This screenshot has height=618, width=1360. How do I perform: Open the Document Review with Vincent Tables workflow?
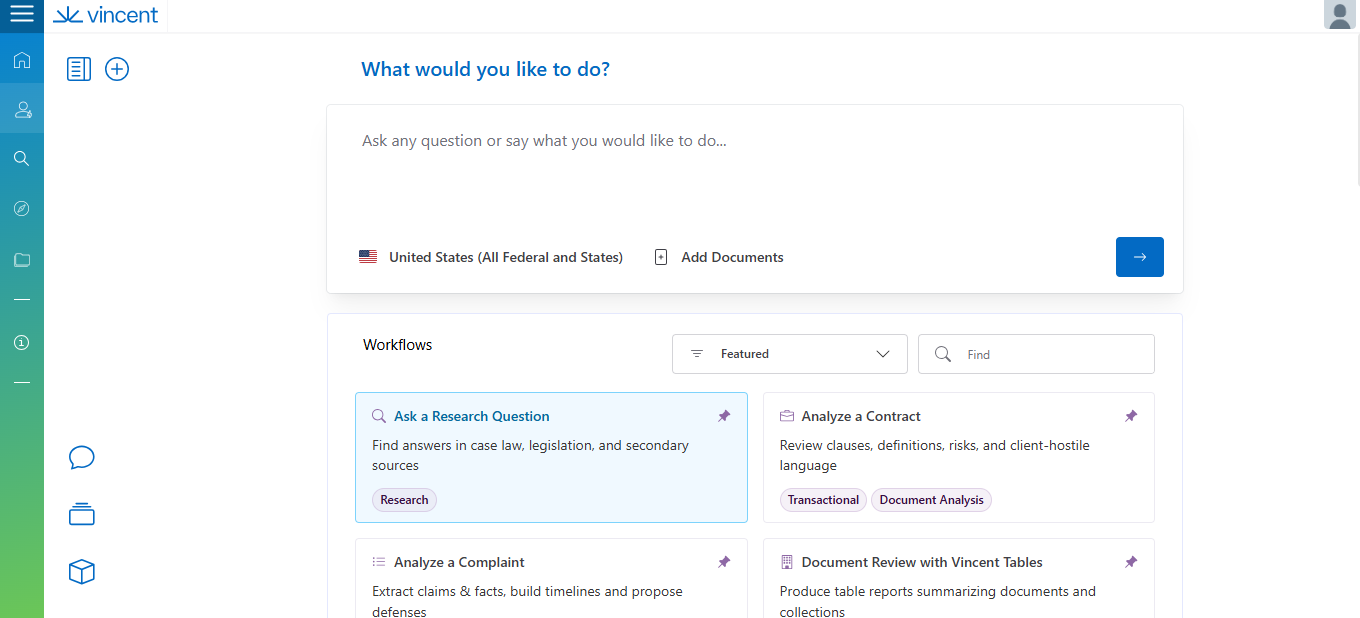(x=921, y=562)
